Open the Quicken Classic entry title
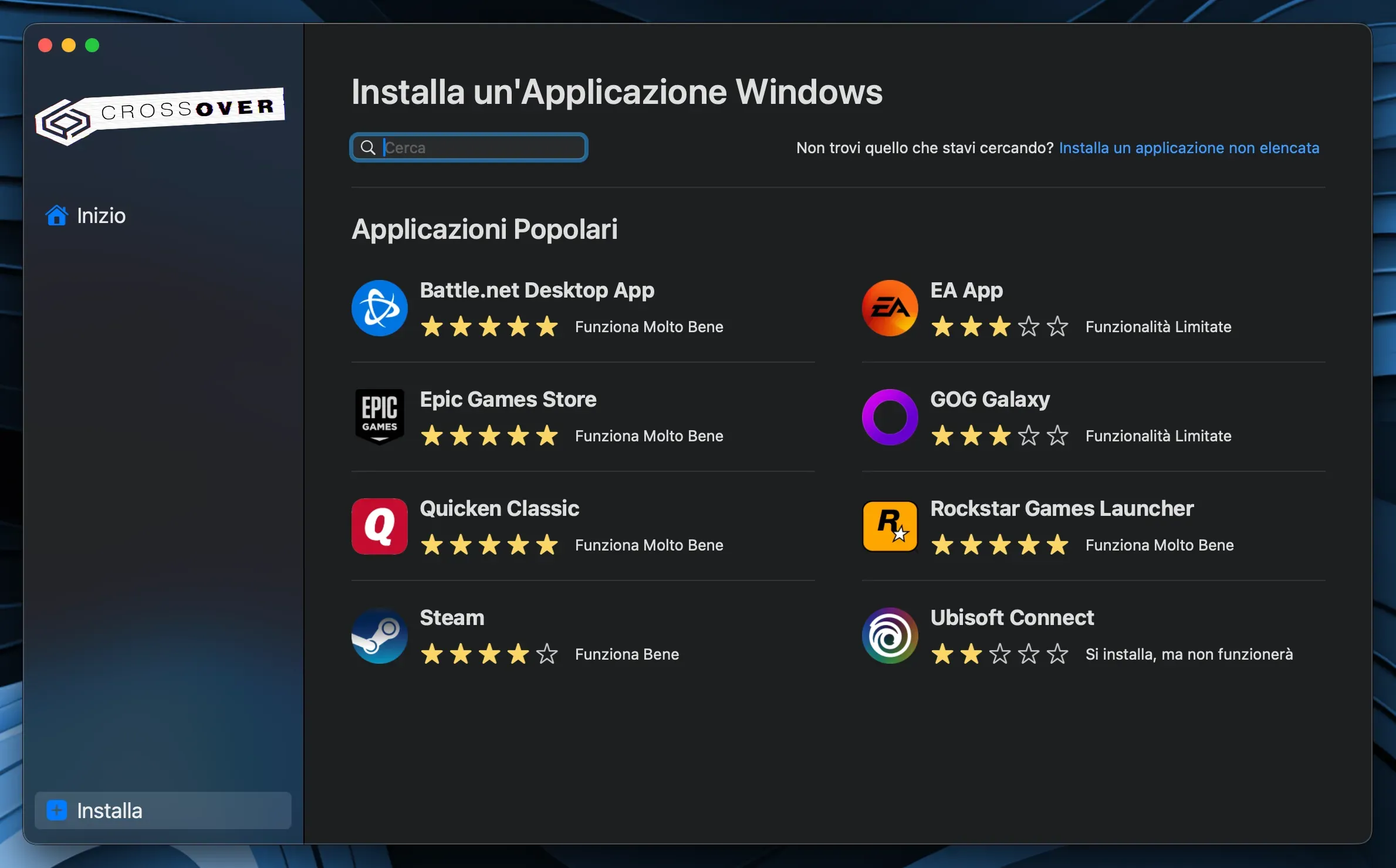 tap(499, 509)
